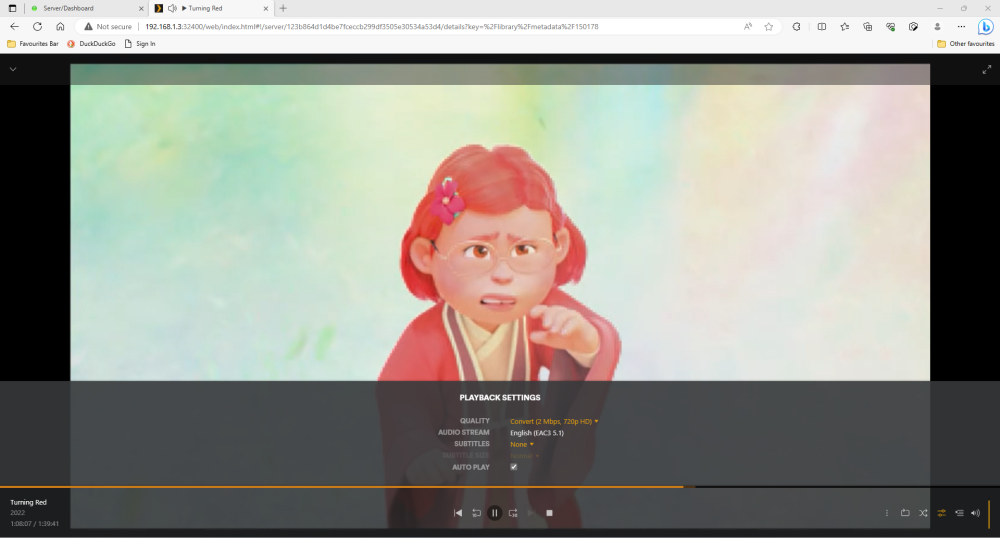Skip forward thirty seconds in the video
This screenshot has width=1000, height=538.
coord(513,513)
